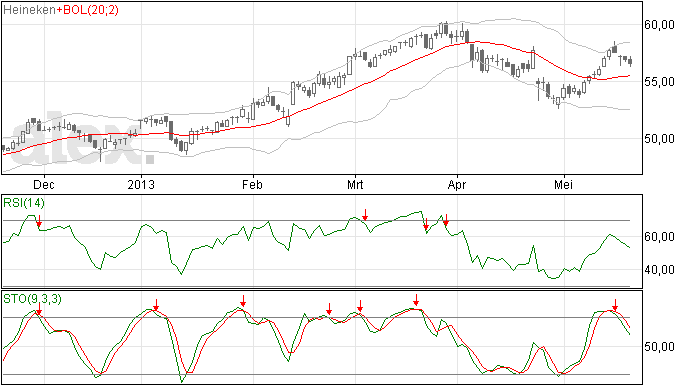Click the Feb date axis label
Image resolution: width=690 pixels, height=387 pixels.
[252, 184]
